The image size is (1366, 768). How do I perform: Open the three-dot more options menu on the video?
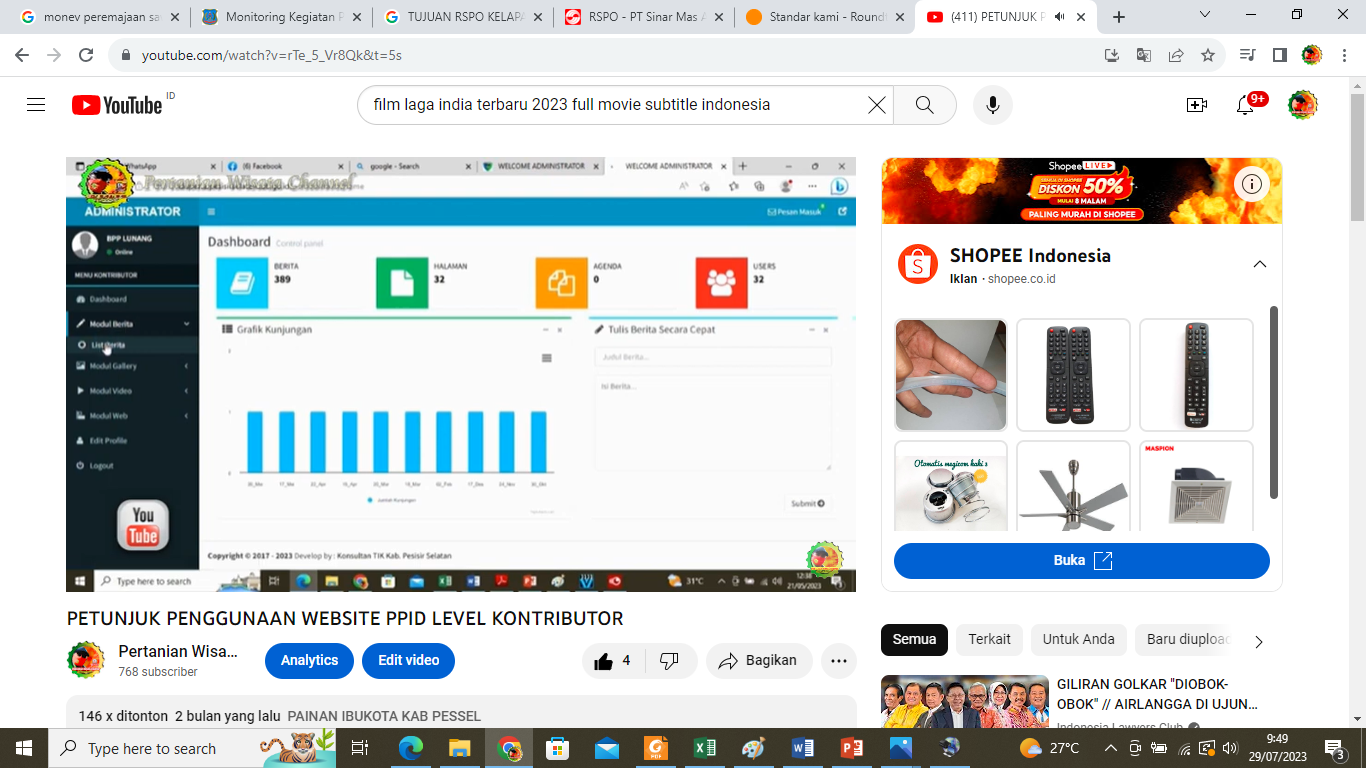(x=839, y=660)
